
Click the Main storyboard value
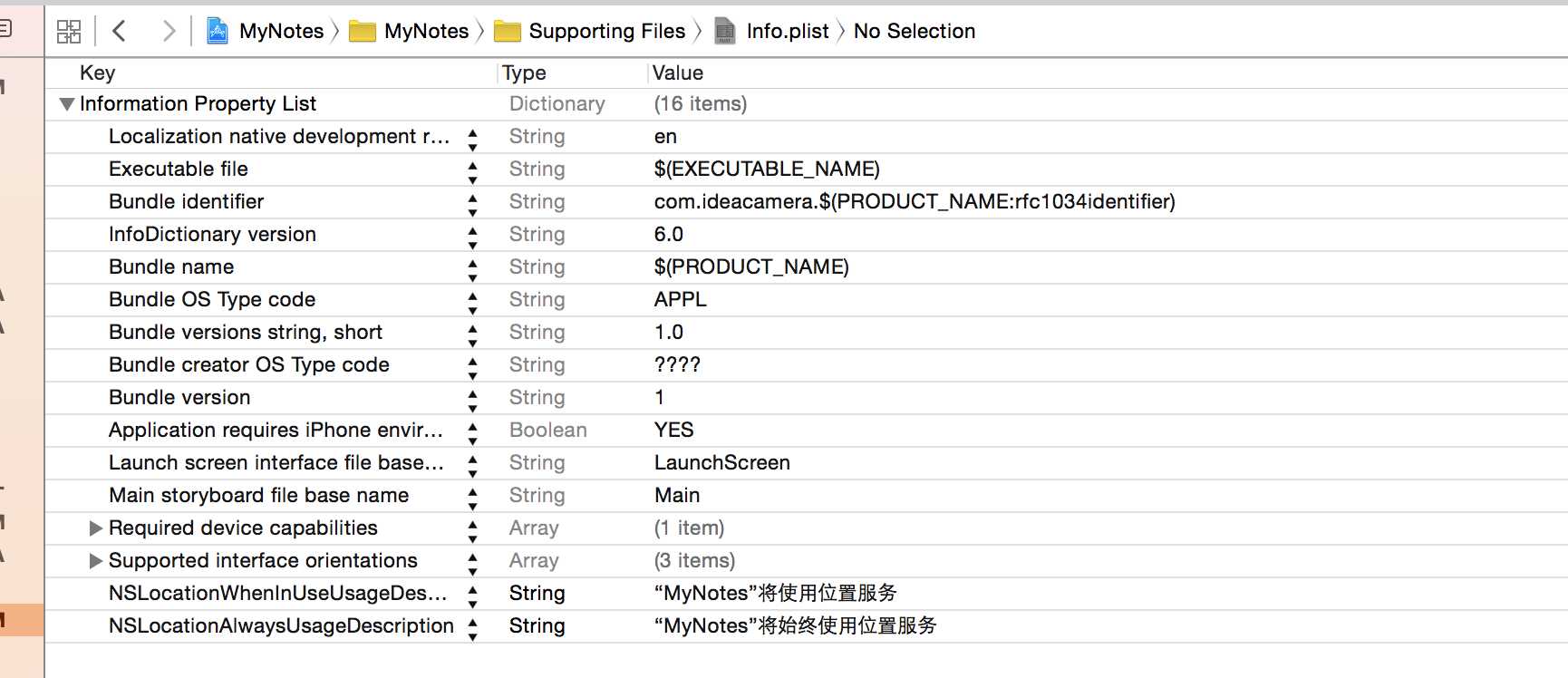tap(677, 496)
